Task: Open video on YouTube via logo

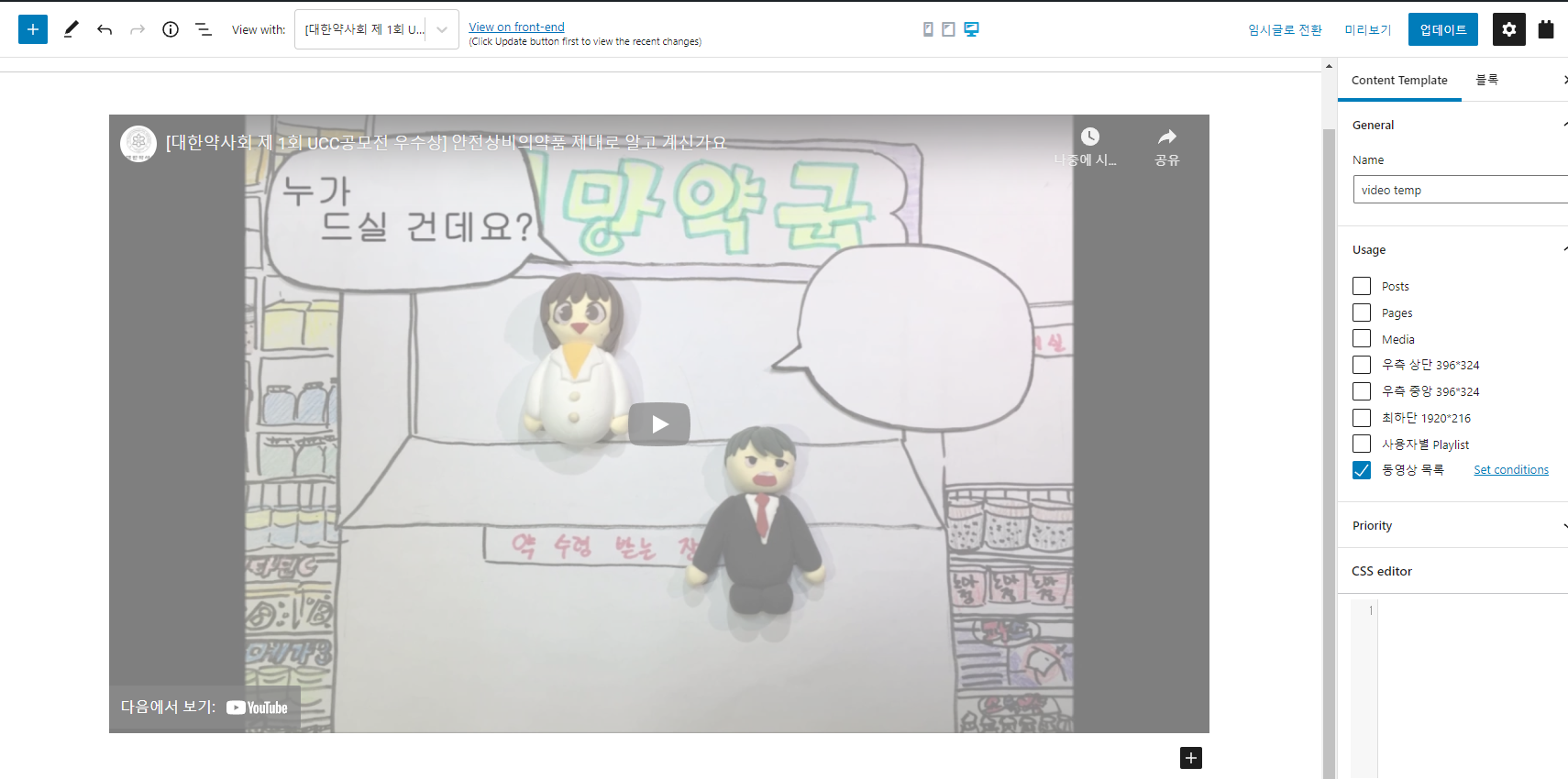Action: click(x=258, y=708)
